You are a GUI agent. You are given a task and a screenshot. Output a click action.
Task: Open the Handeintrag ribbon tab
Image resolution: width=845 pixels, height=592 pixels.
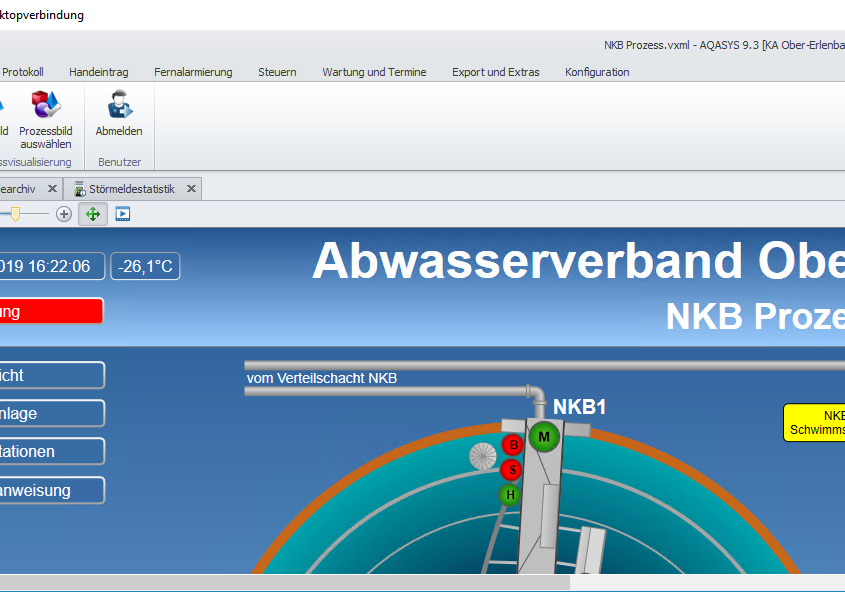pyautogui.click(x=99, y=72)
